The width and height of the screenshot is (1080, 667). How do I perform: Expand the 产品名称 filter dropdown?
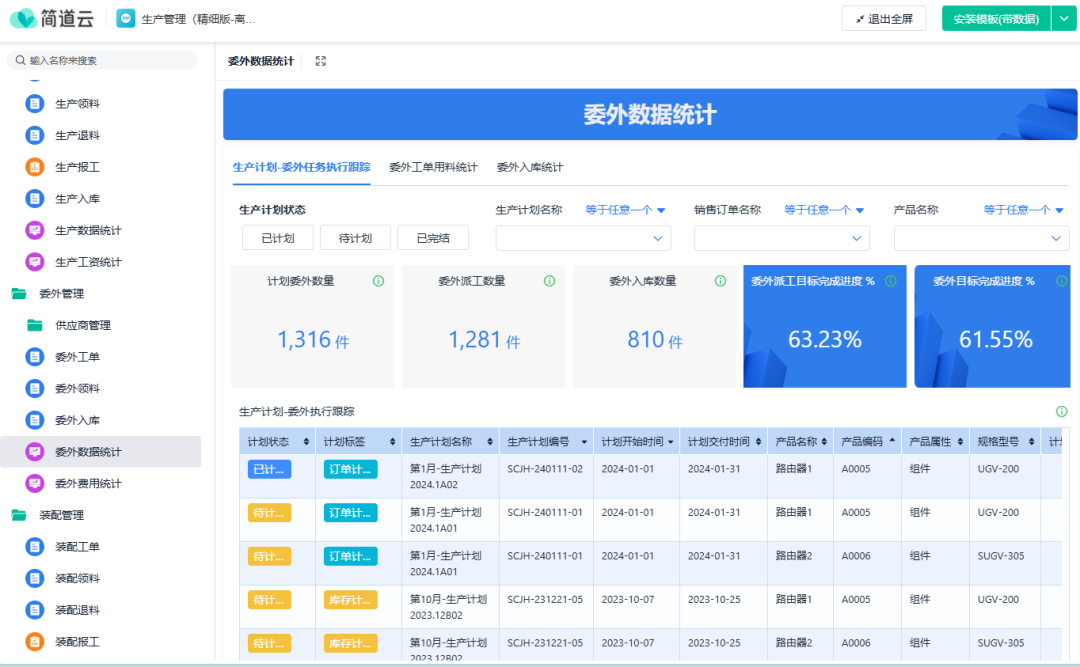point(981,238)
